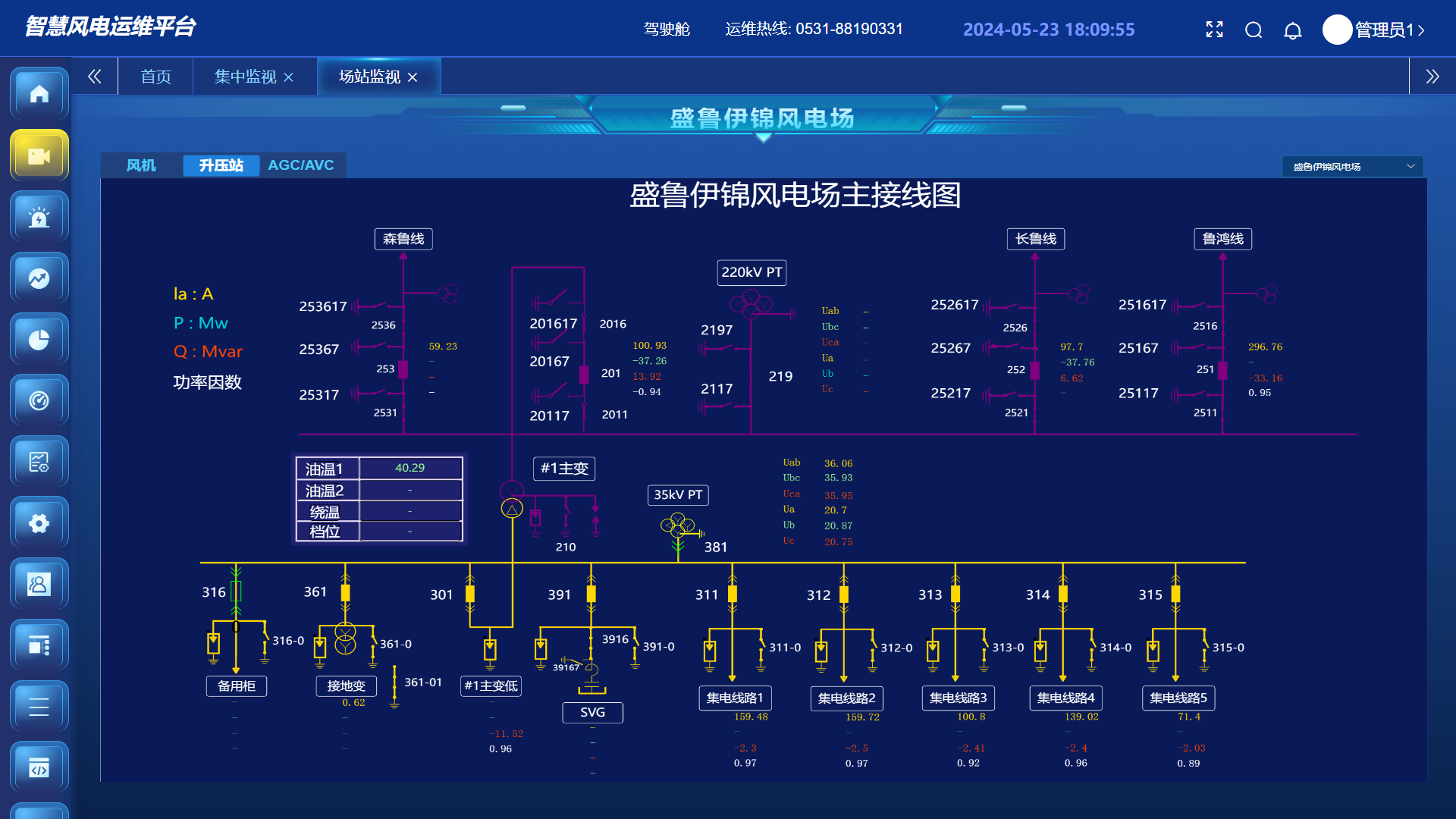This screenshot has width=1456, height=819.
Task: Click the 集电线路1 label button
Action: point(734,698)
